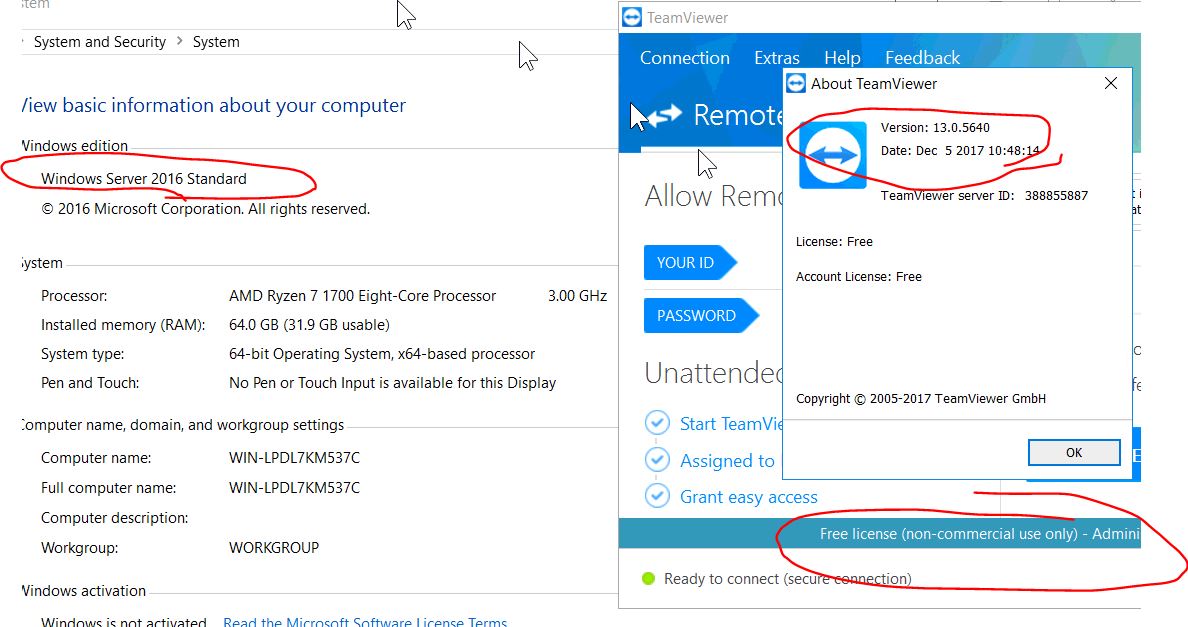Open Grant easy access link

click(x=749, y=497)
